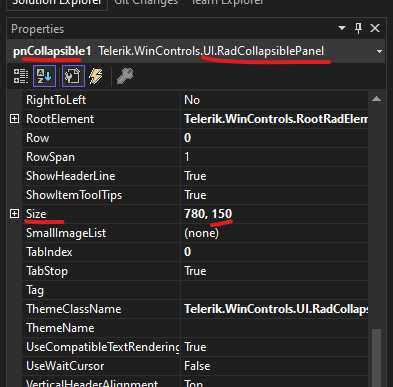The height and width of the screenshot is (387, 393).
Task: Click the ShowHeaderLine True value
Action: pos(274,176)
